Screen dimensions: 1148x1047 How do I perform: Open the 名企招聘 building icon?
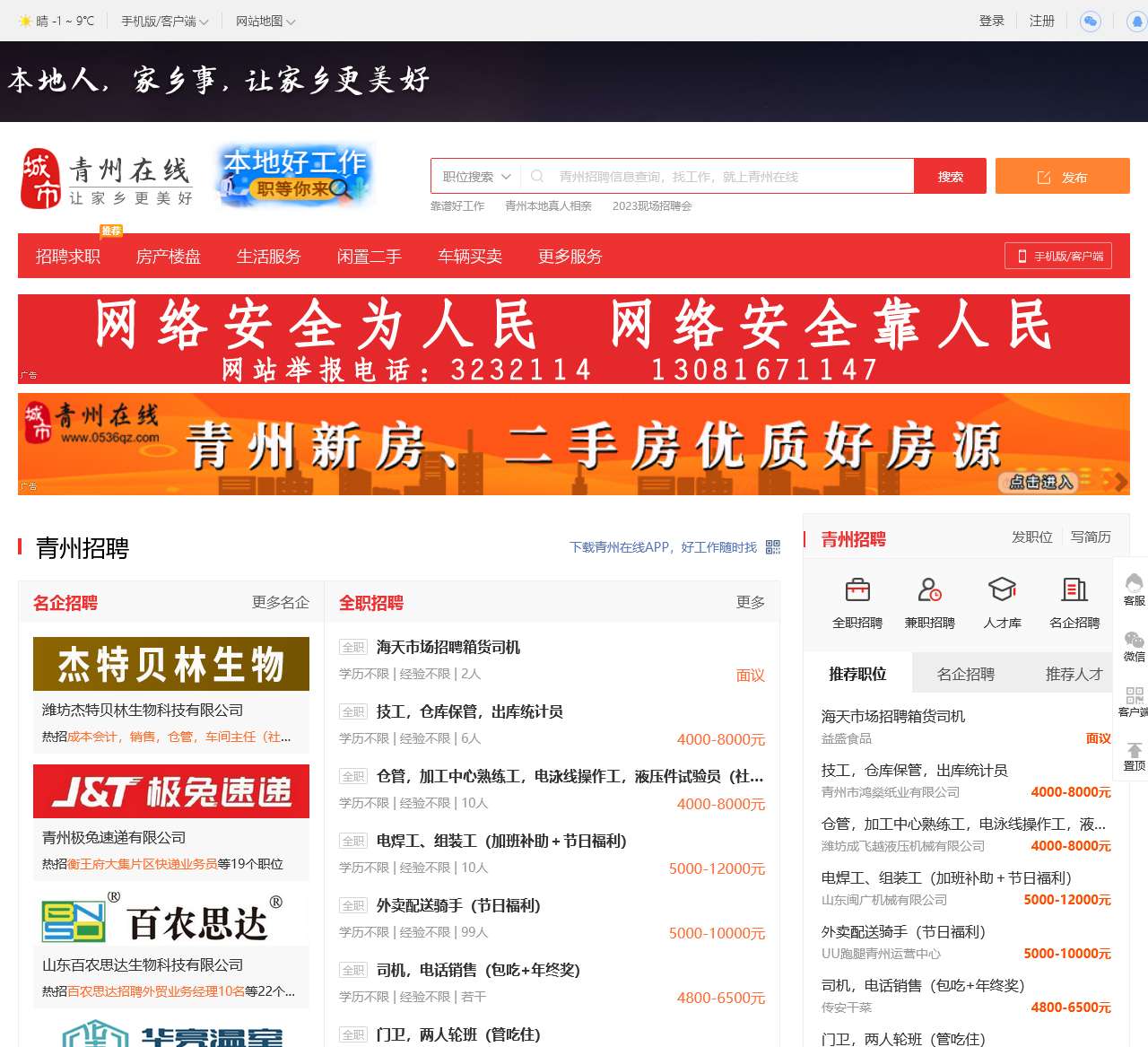[x=1074, y=589]
